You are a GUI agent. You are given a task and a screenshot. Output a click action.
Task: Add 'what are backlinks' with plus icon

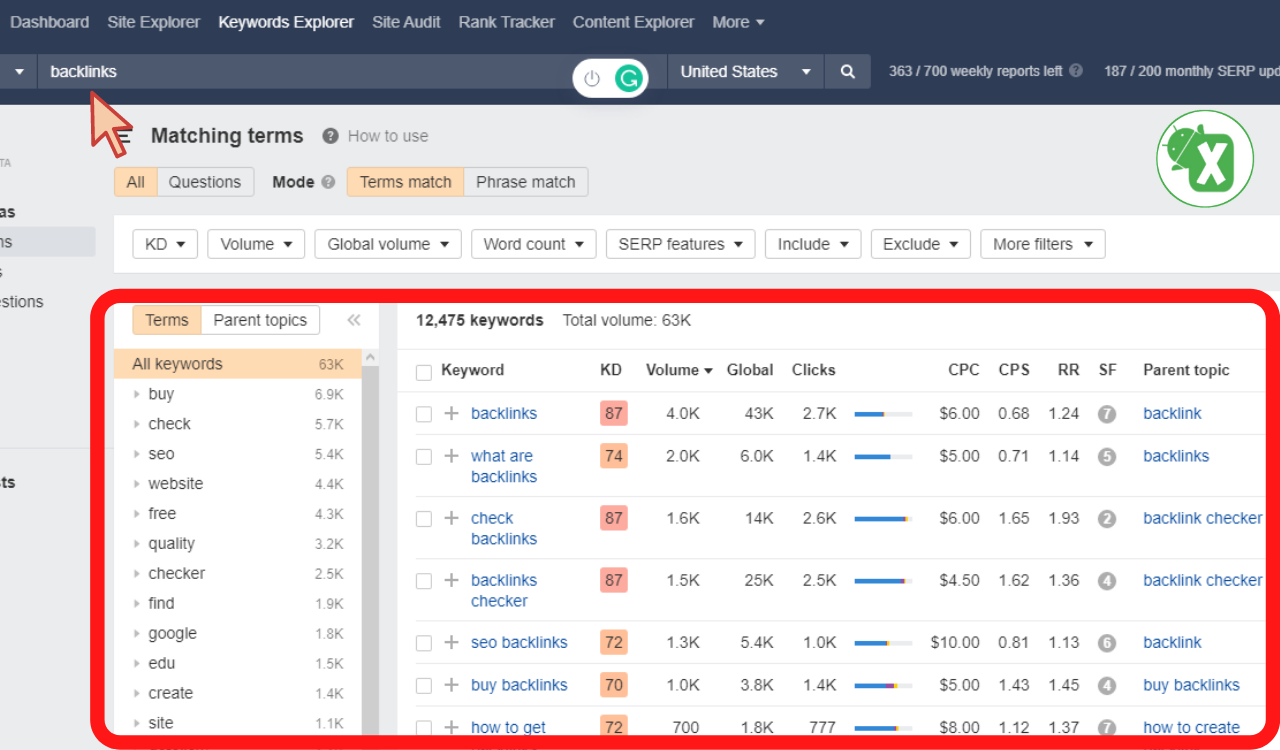click(451, 456)
